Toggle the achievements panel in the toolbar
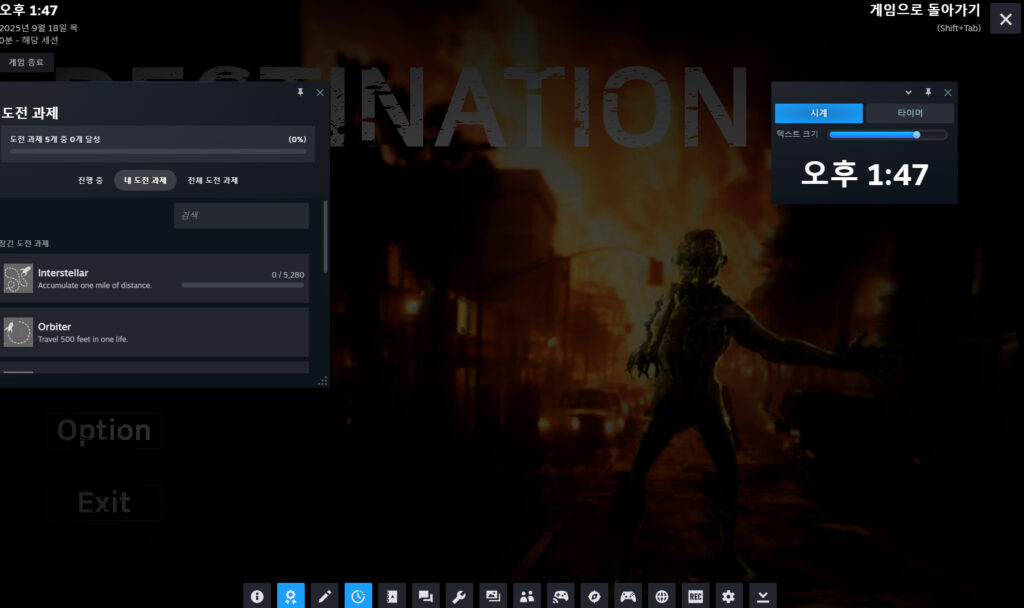The width and height of the screenshot is (1024, 608). coord(291,596)
